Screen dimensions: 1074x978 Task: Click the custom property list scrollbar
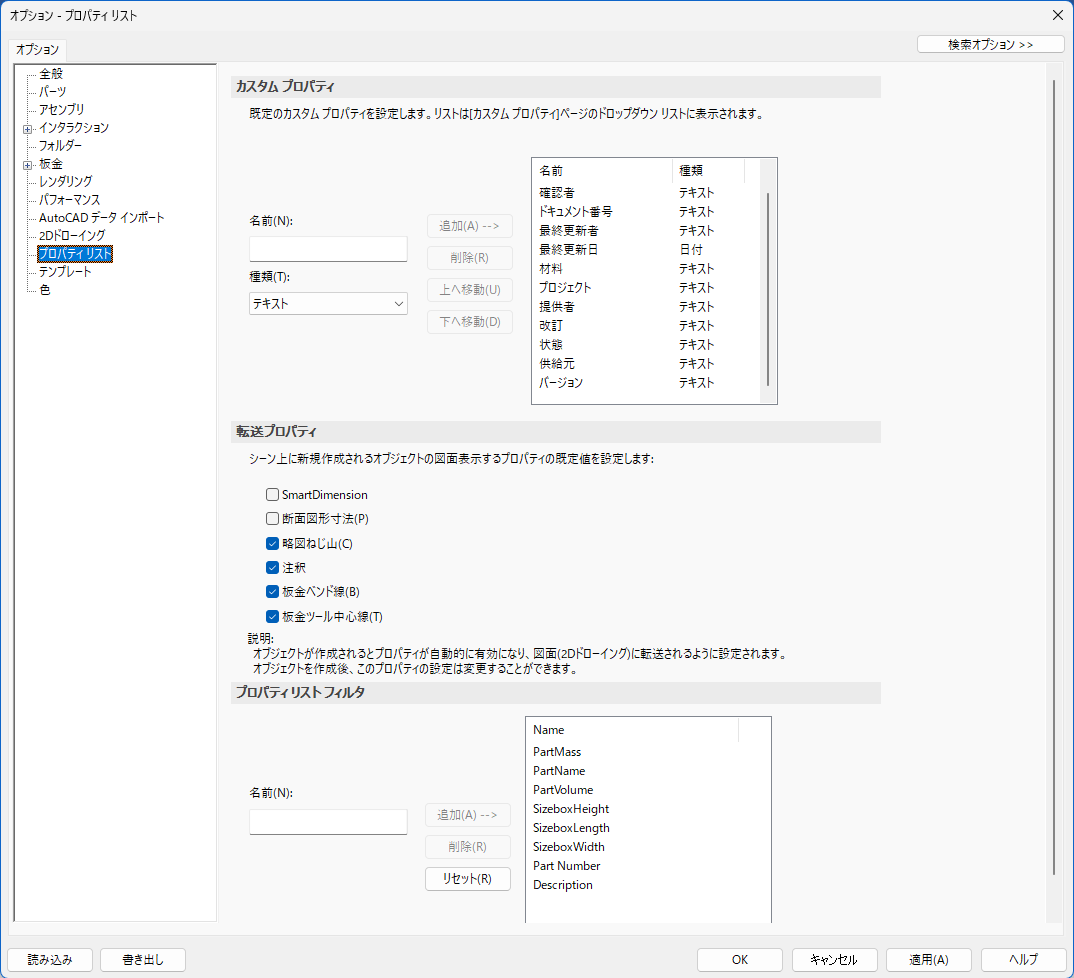coord(768,290)
